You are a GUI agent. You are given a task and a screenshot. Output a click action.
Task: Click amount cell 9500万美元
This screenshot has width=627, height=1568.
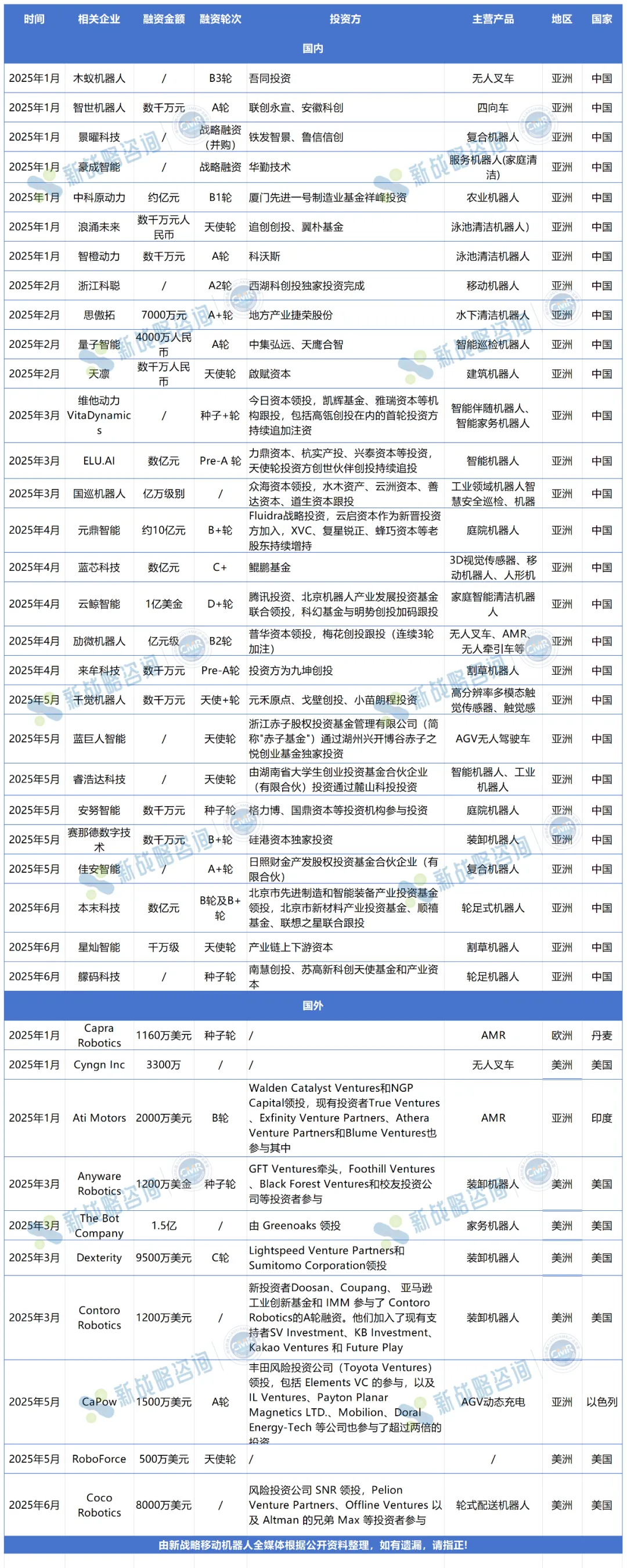(164, 1257)
